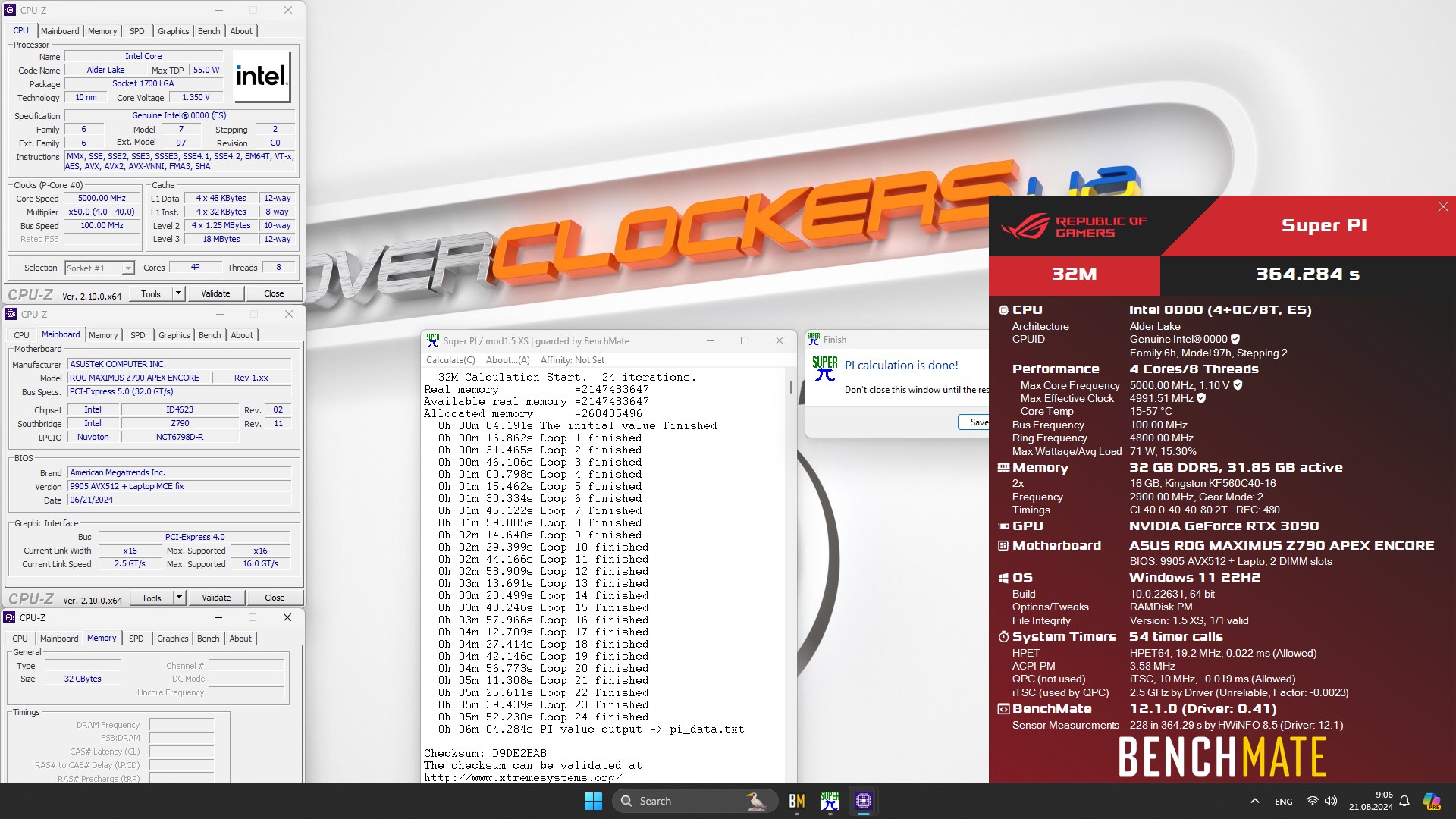Maximize the Super PI window
This screenshot has height=819, width=1456.
click(x=745, y=341)
